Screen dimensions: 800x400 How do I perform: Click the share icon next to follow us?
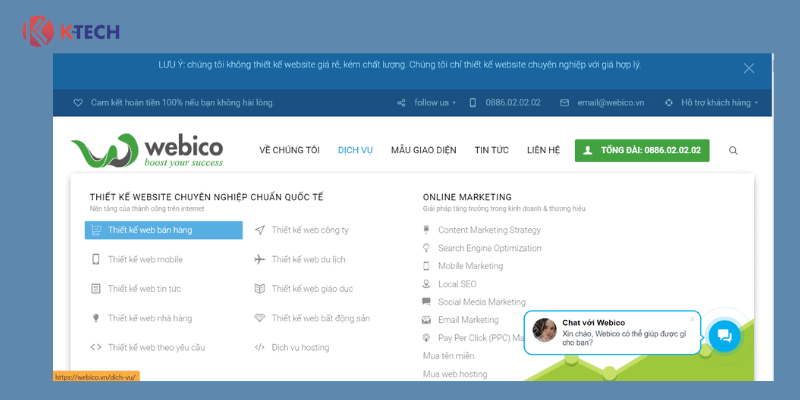(x=401, y=103)
